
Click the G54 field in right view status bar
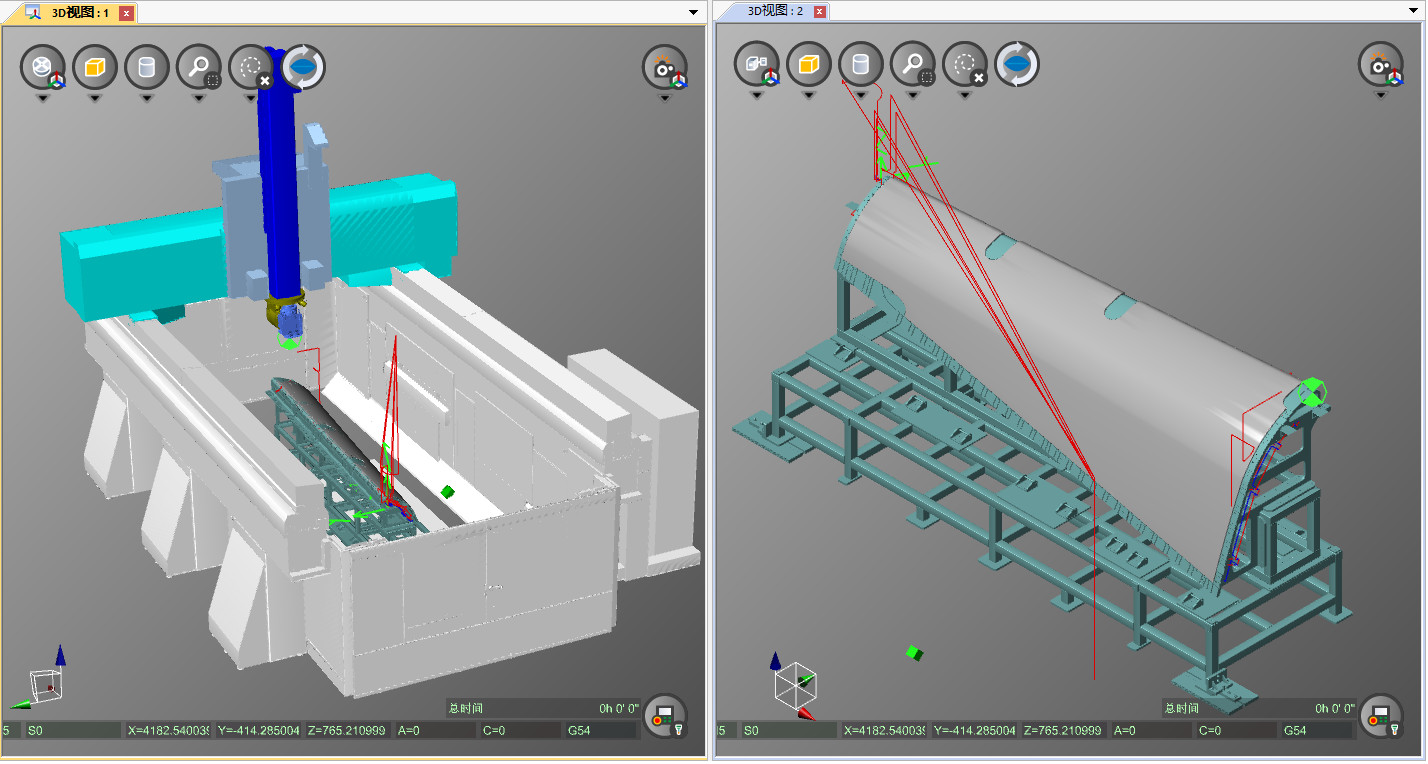[x=1312, y=731]
